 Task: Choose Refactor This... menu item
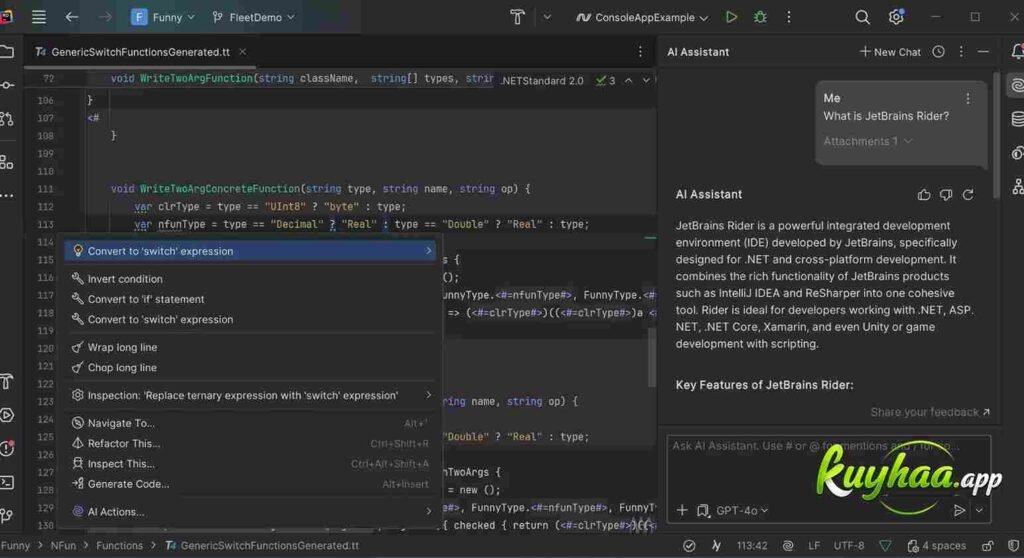pyautogui.click(x=250, y=444)
